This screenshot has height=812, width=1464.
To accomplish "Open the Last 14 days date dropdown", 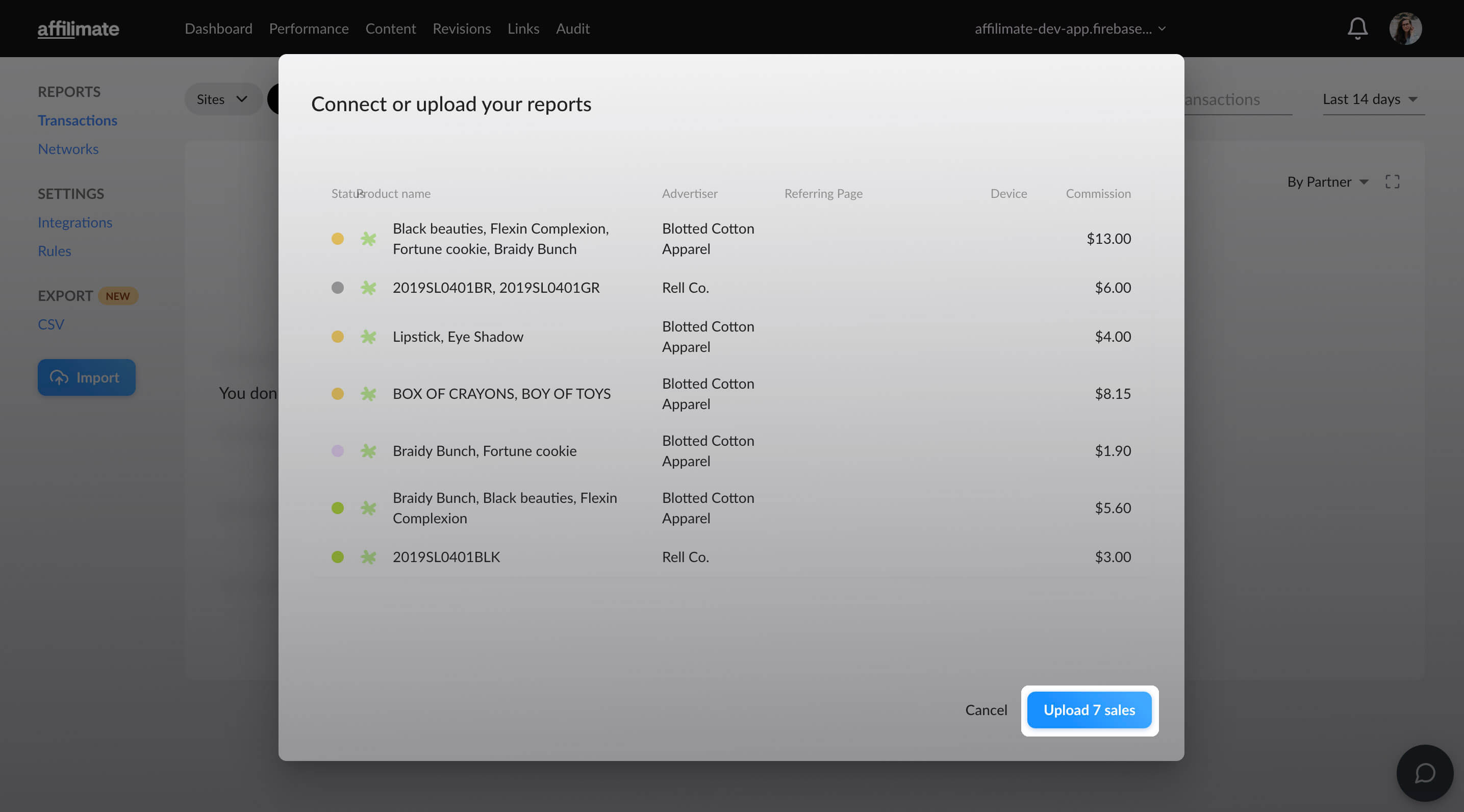I will [x=1373, y=99].
